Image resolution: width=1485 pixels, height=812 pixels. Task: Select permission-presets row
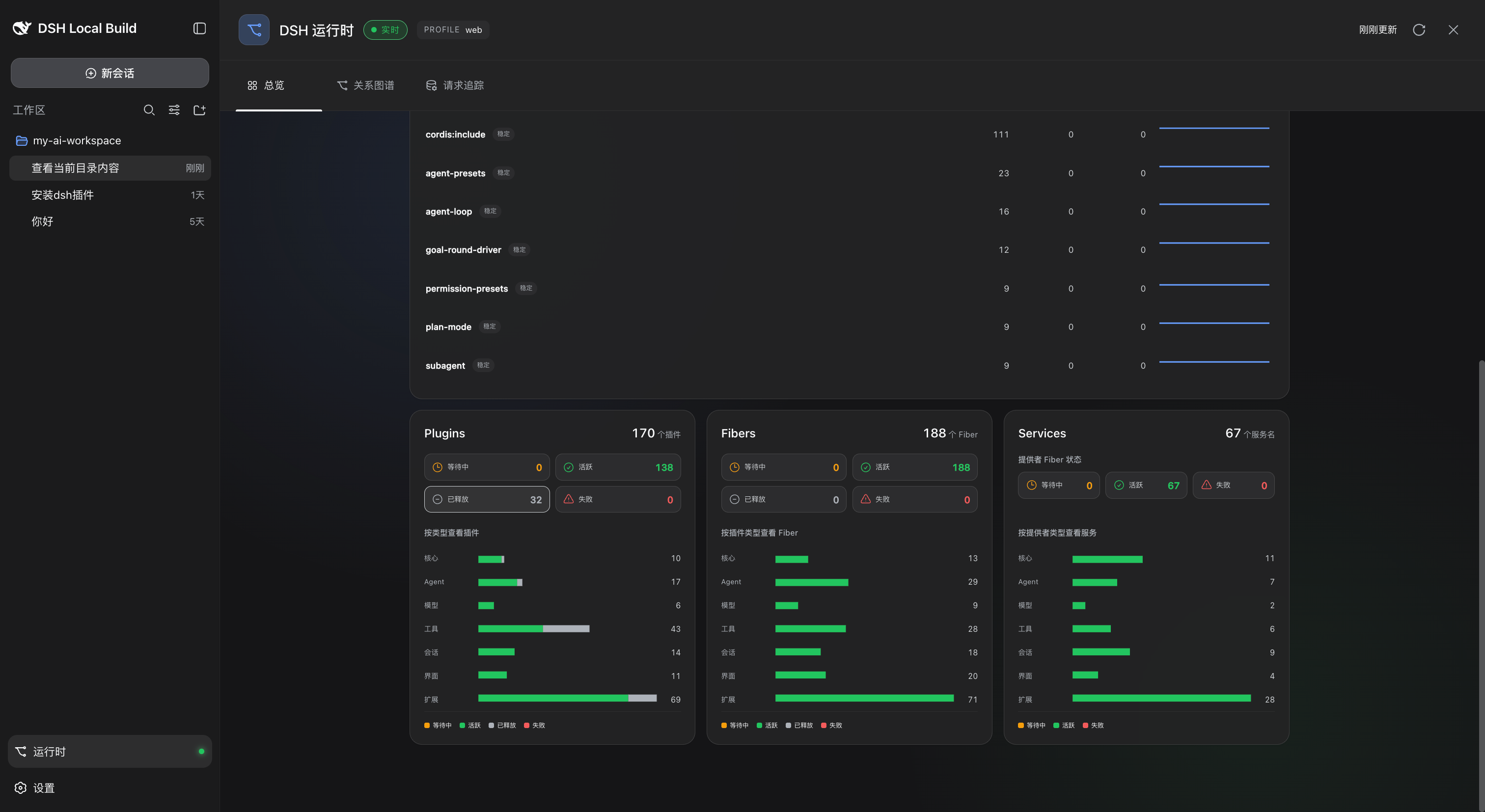(x=849, y=288)
